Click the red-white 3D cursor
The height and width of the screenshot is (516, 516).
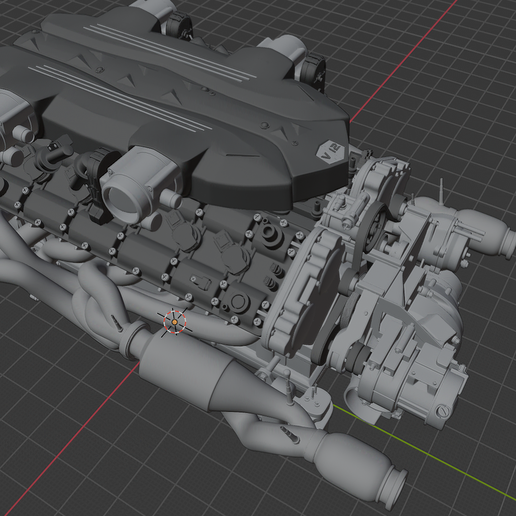[175, 321]
